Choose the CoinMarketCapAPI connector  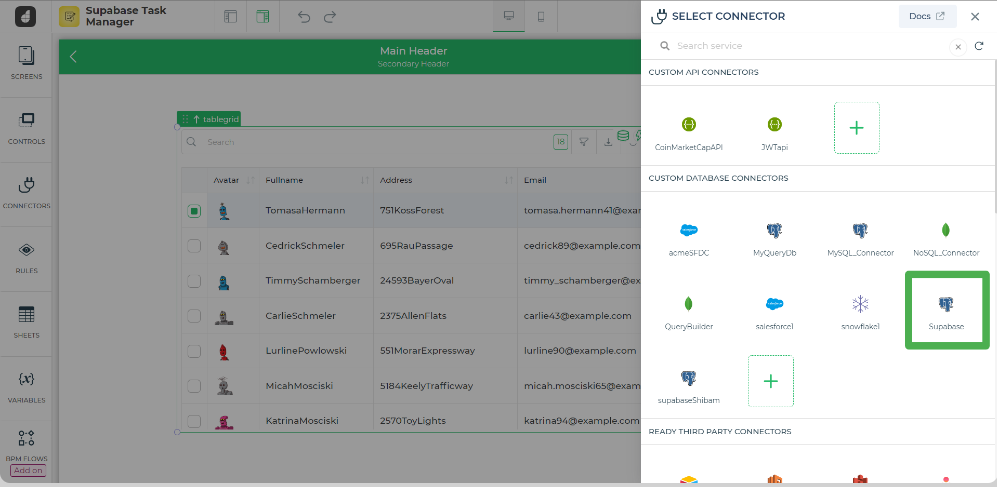[688, 129]
